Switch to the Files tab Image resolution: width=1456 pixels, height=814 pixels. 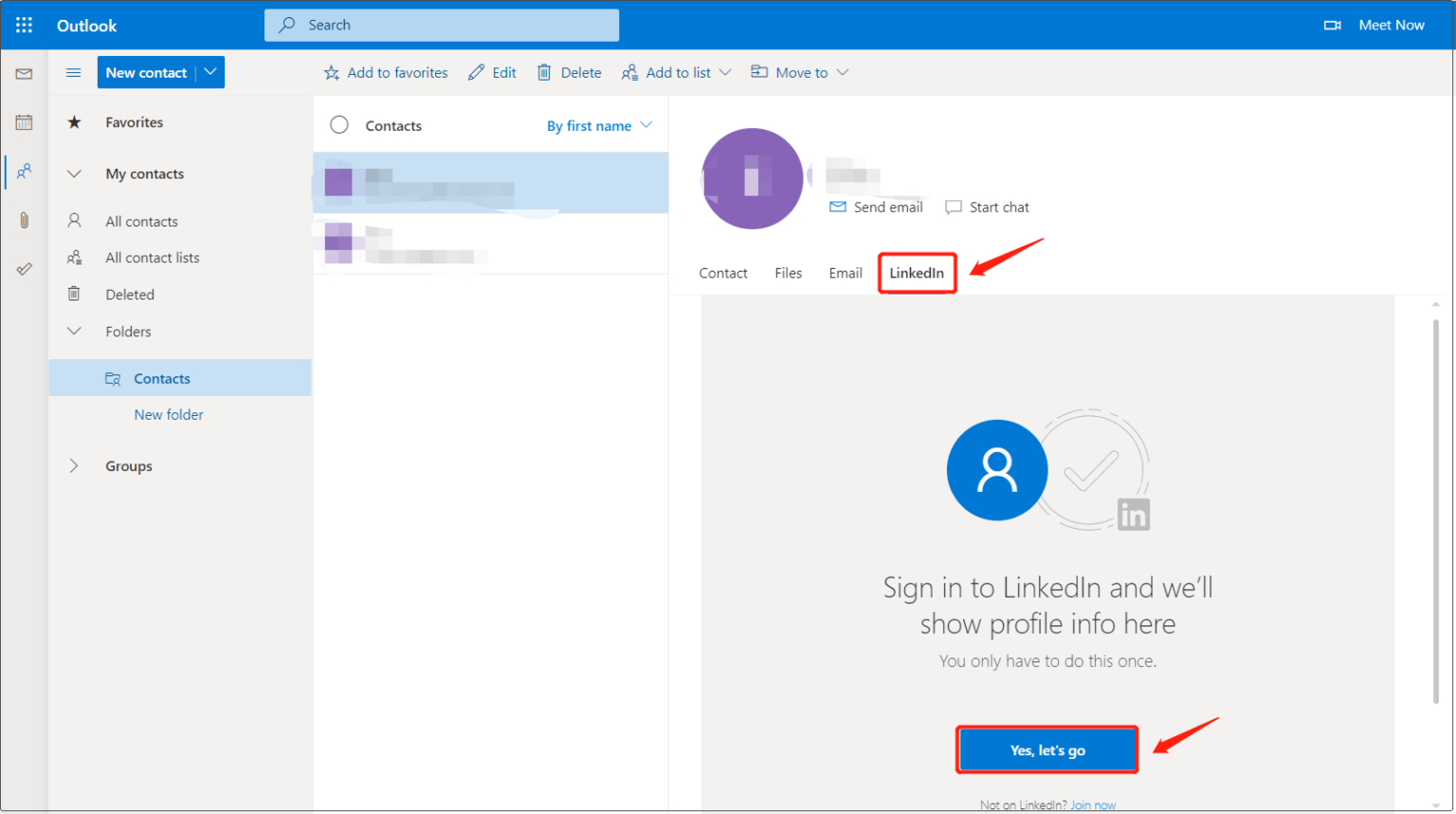click(788, 273)
